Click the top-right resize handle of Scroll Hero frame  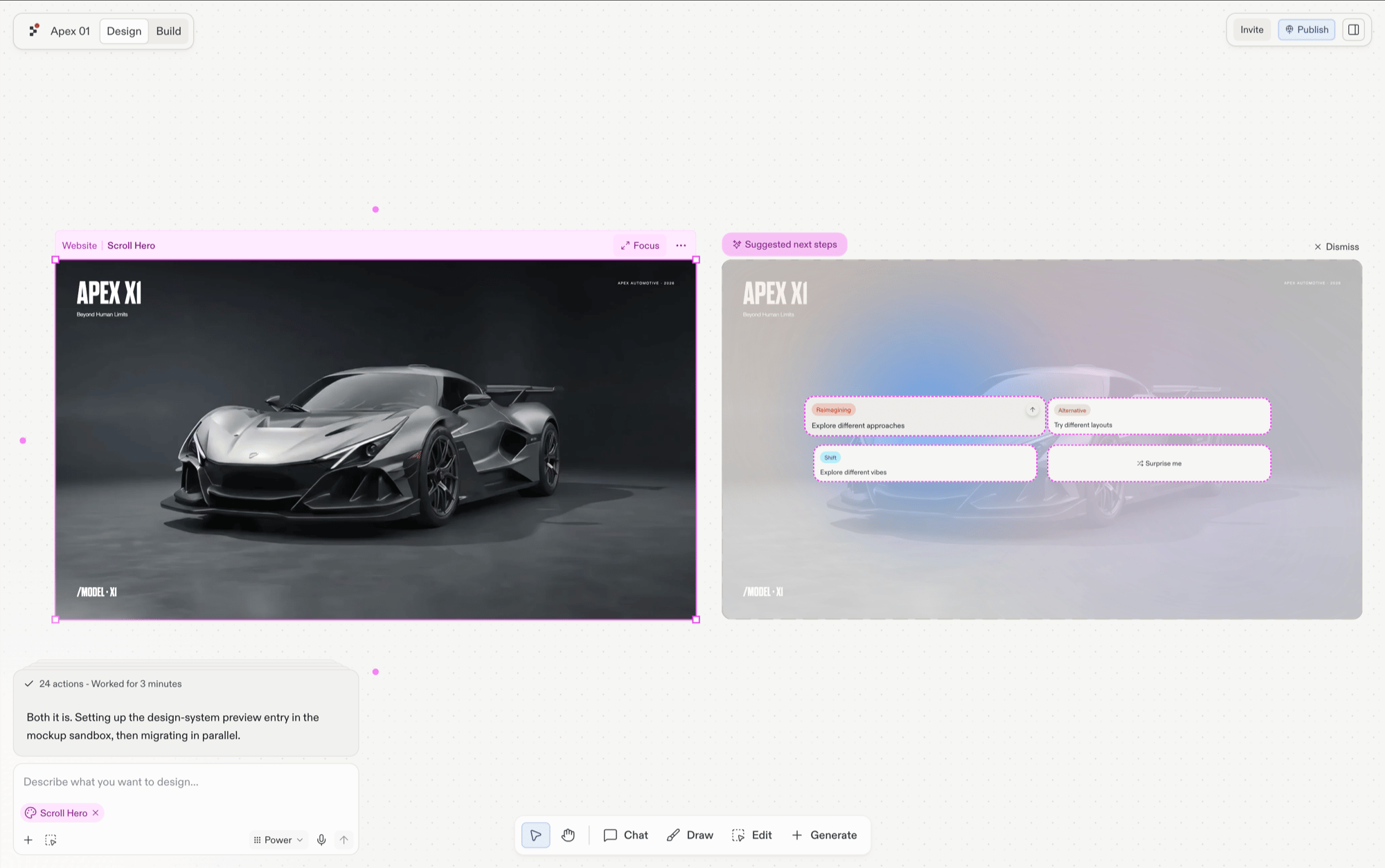point(696,260)
